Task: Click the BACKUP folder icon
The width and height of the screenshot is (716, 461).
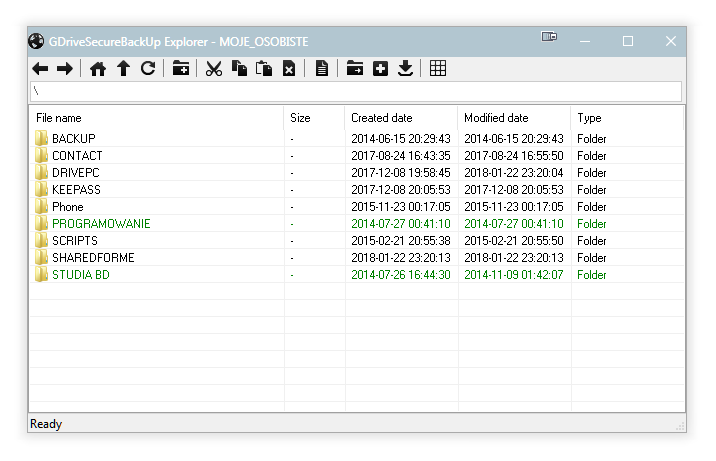Action: pyautogui.click(x=41, y=138)
